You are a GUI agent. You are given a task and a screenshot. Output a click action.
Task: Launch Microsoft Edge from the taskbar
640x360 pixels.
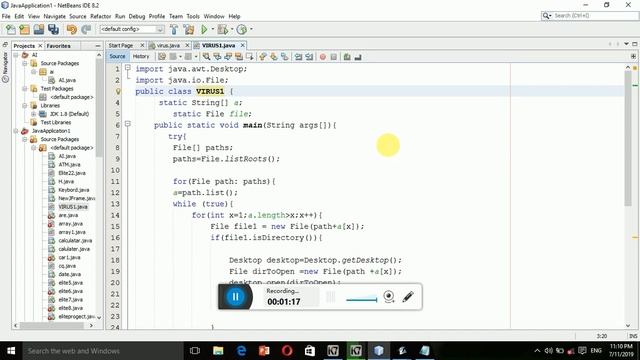pos(241,351)
